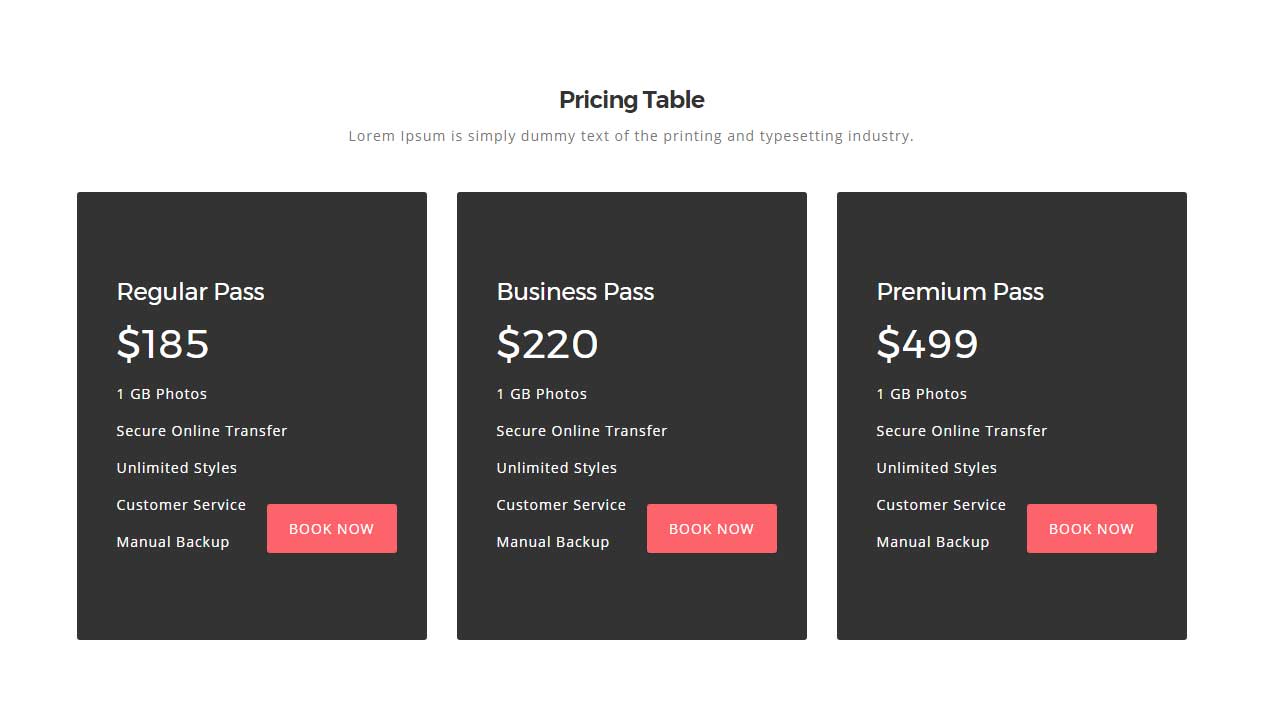Image resolution: width=1263 pixels, height=718 pixels.
Task: Click the $220 price
Action: click(x=547, y=344)
